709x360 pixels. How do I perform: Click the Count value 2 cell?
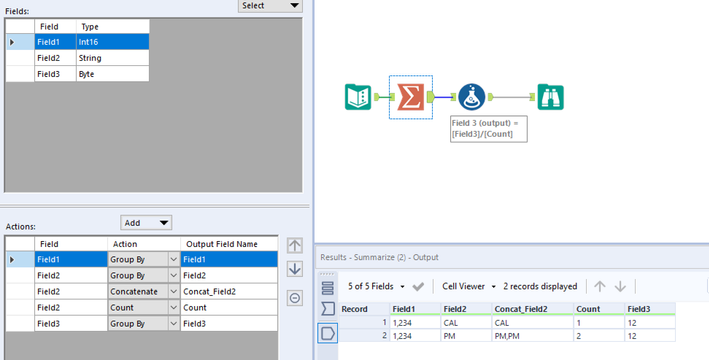[x=599, y=336]
